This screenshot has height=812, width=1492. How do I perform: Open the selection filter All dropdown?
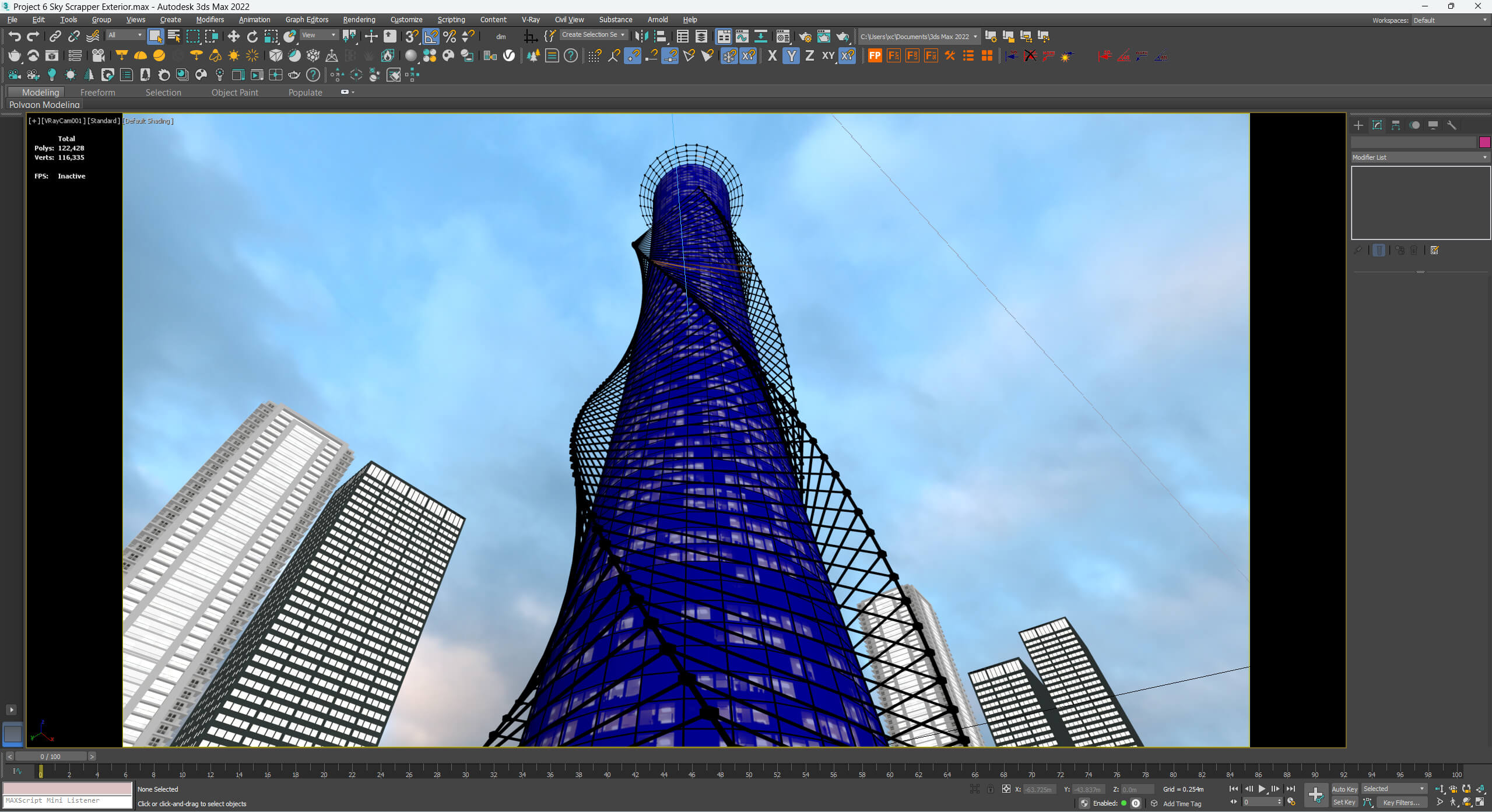coord(125,35)
